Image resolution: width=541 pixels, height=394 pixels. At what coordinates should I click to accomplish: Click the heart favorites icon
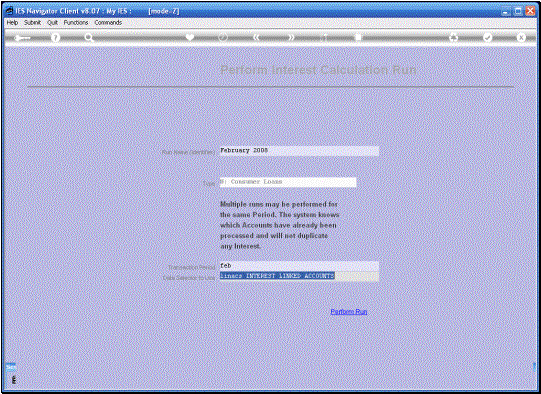(x=190, y=37)
